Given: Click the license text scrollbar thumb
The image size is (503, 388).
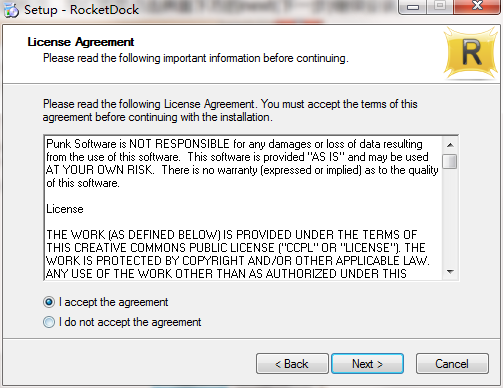Looking at the screenshot, I should coord(450,161).
